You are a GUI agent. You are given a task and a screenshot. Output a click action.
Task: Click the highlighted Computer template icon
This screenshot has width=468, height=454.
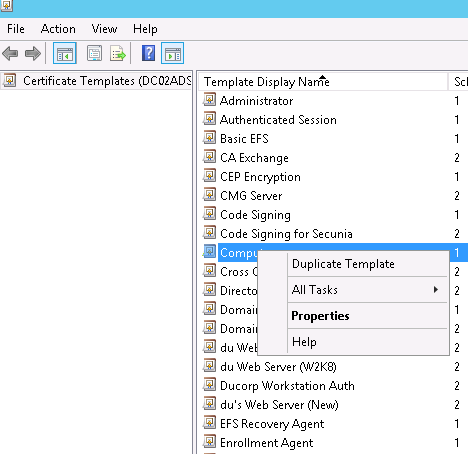[209, 251]
